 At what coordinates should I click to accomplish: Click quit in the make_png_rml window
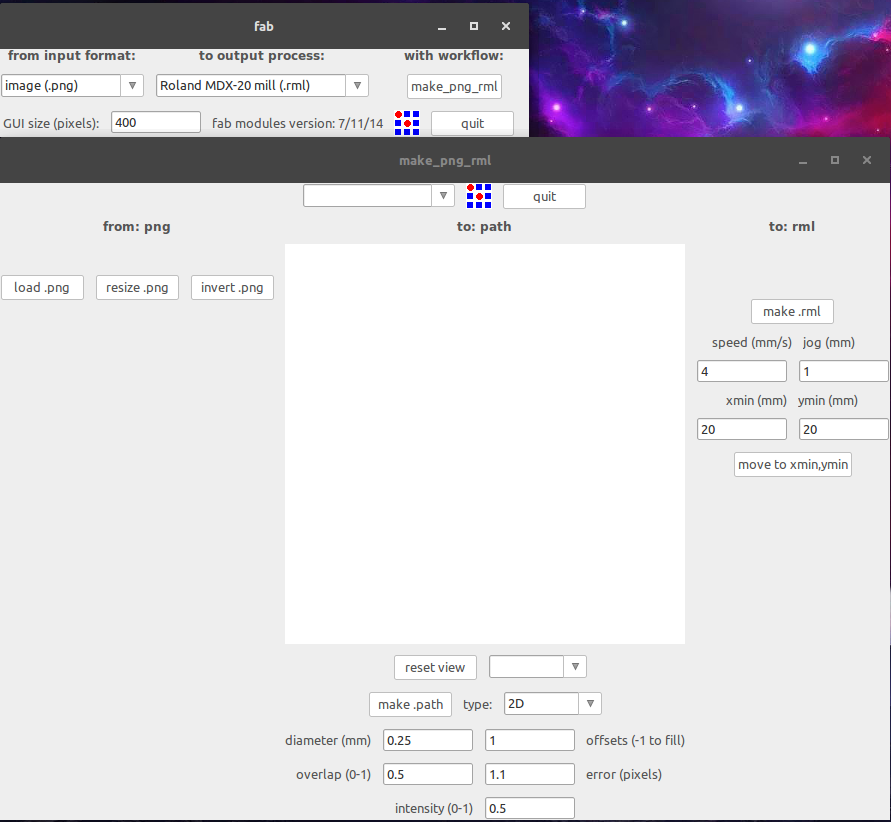click(544, 197)
